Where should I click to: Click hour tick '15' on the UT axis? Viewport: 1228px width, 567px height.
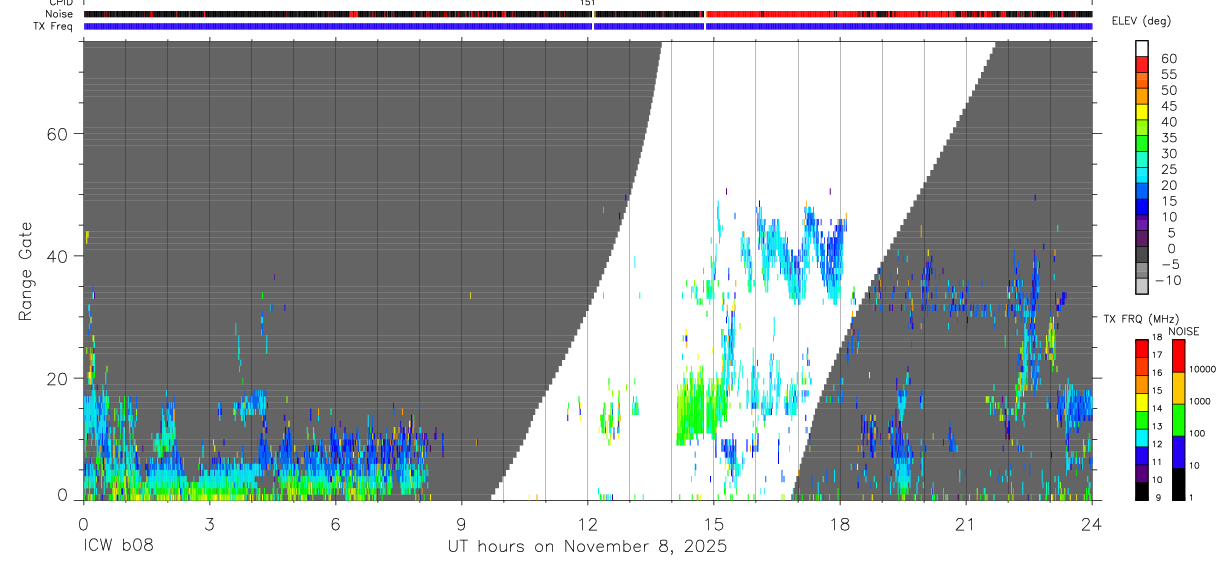click(713, 523)
